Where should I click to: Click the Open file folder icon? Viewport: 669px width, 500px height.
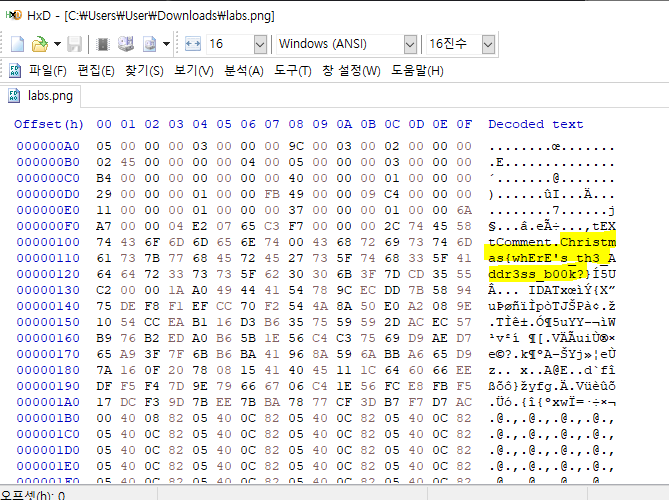click(x=40, y=44)
